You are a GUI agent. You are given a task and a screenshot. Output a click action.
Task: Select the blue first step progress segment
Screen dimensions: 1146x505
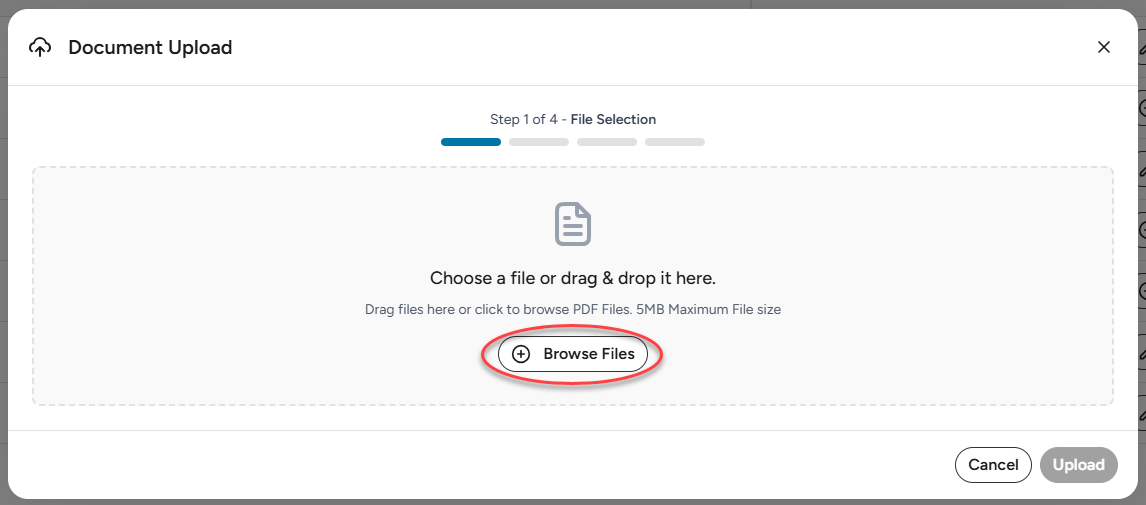471,142
